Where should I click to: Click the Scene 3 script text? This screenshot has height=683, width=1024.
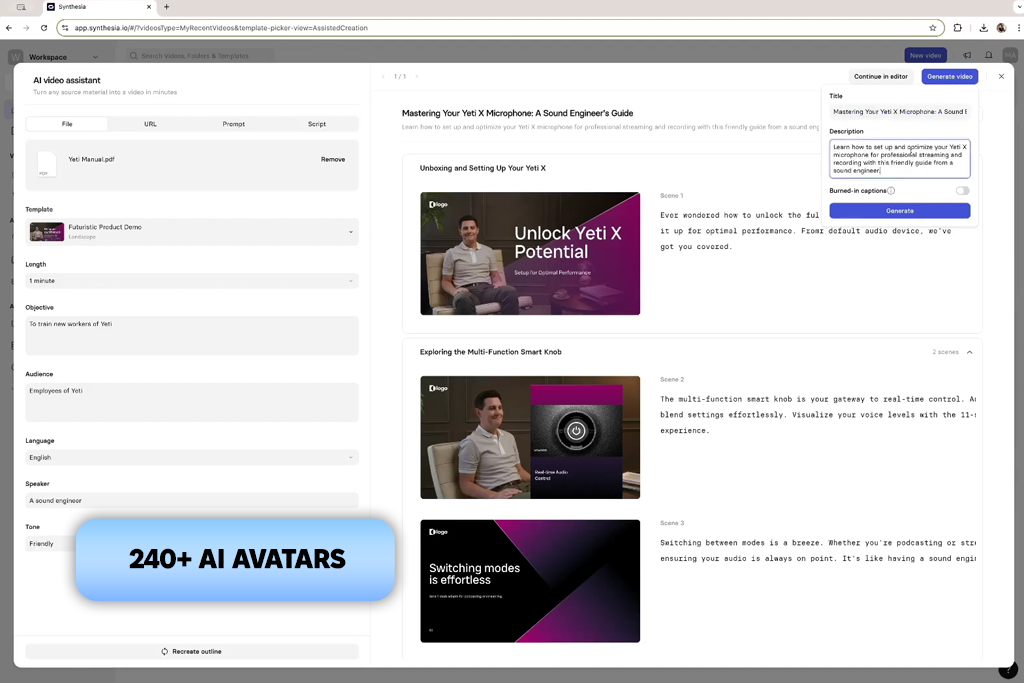(x=818, y=550)
